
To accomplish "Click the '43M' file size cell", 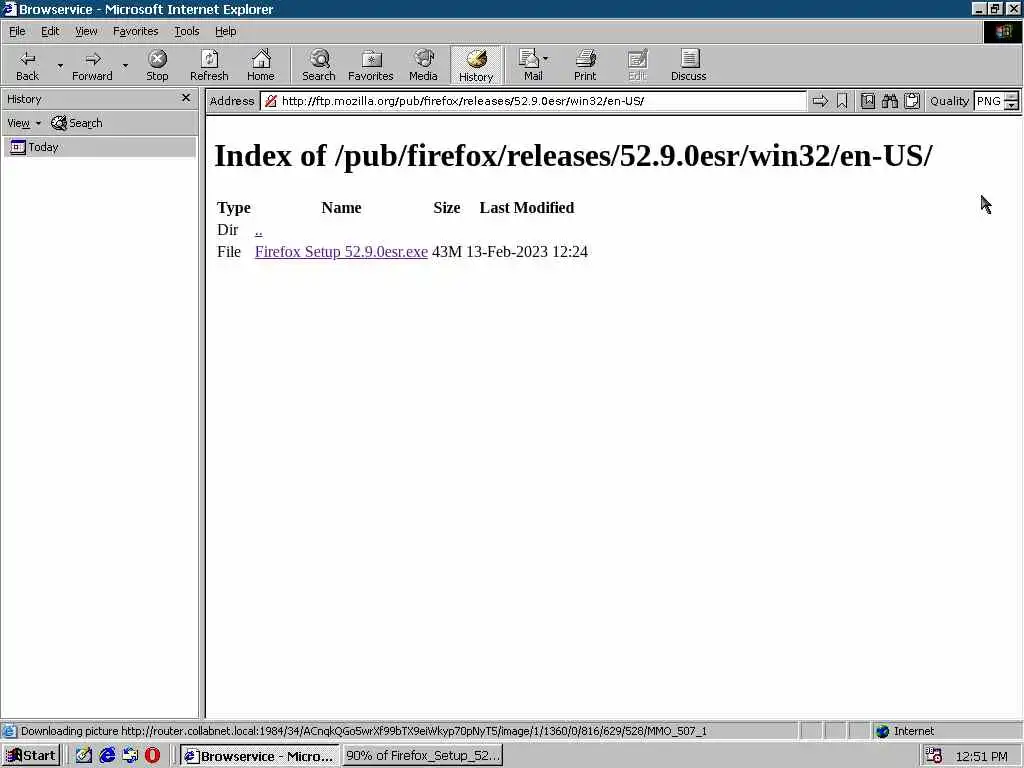I will click(x=447, y=251).
